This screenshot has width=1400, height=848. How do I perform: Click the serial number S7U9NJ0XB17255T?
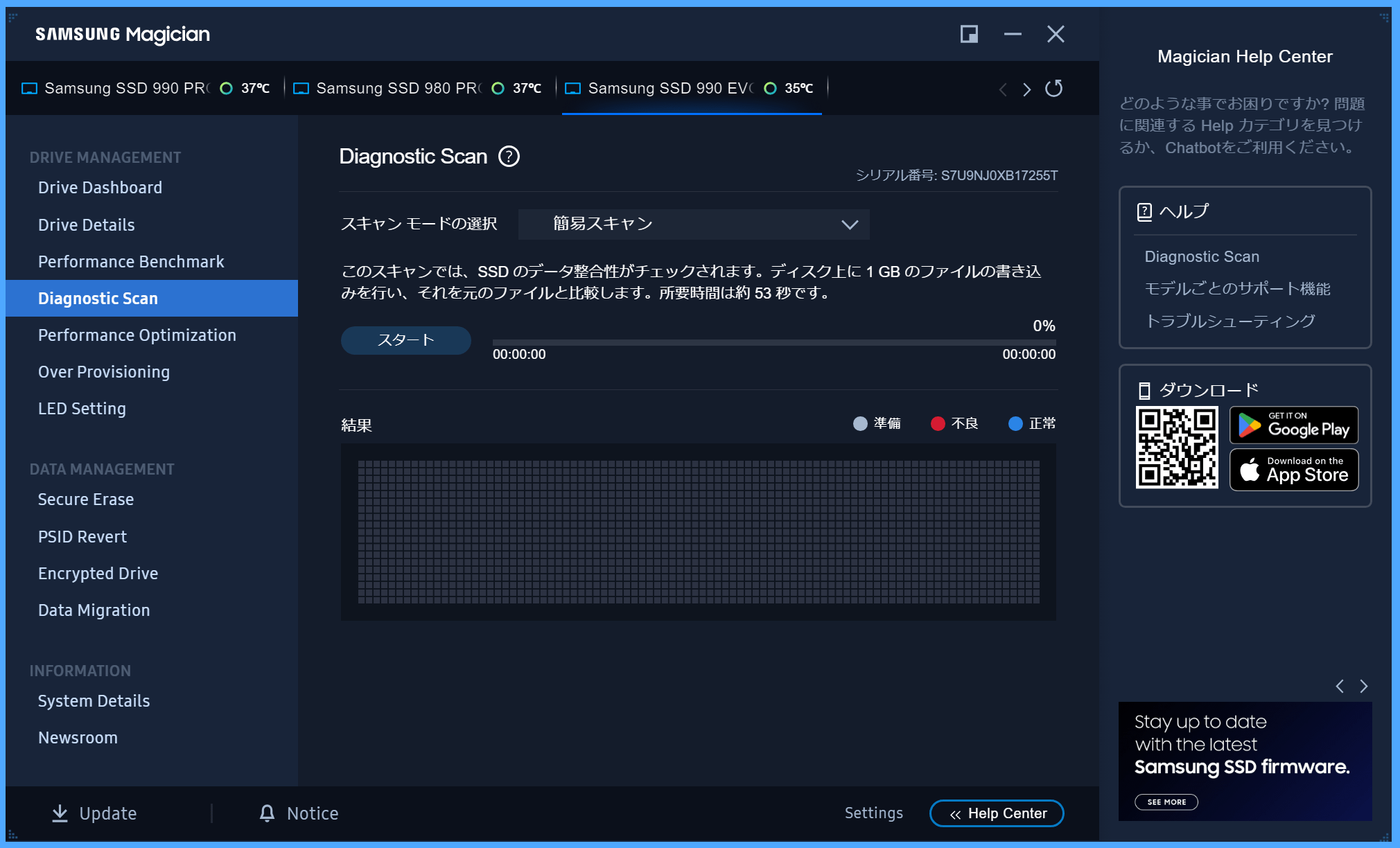point(999,176)
